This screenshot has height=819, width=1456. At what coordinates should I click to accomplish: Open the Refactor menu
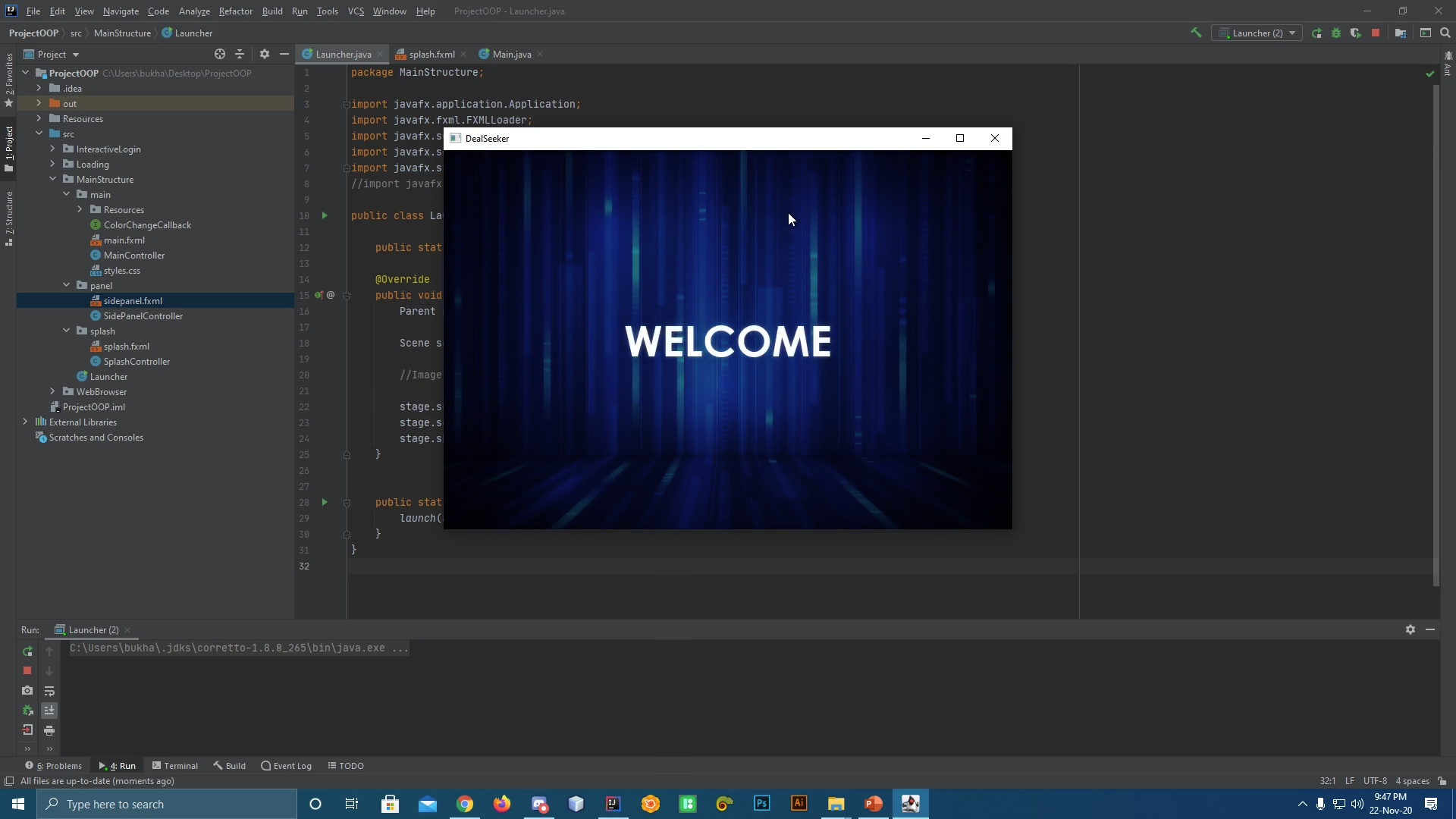tap(235, 11)
